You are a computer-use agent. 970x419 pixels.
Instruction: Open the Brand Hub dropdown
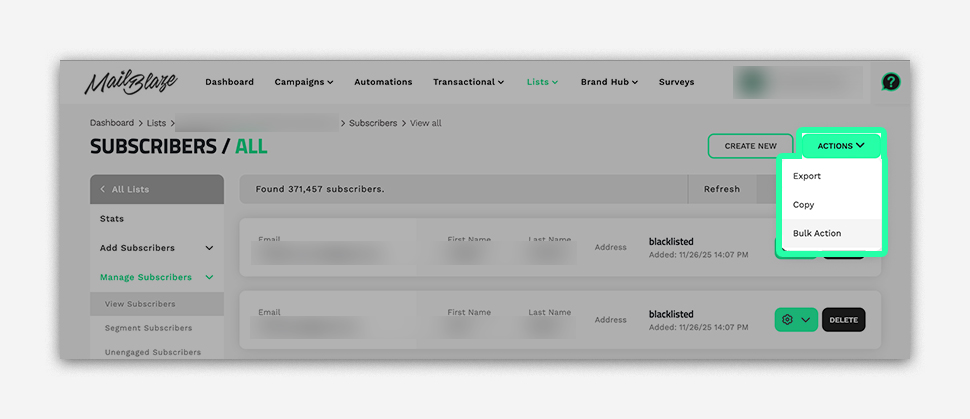click(609, 82)
